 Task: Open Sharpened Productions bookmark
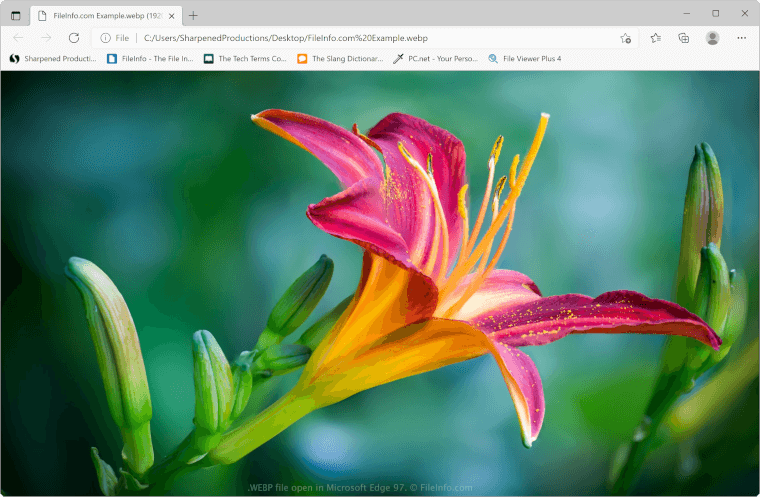(53, 59)
